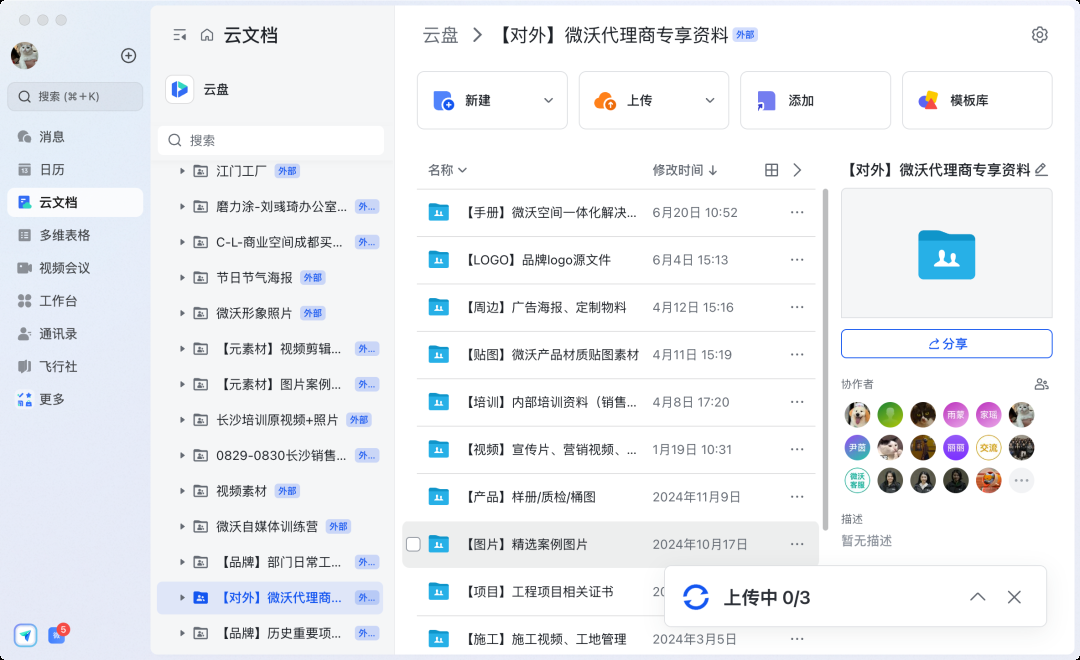Open the app icon with badge 5

click(x=57, y=634)
